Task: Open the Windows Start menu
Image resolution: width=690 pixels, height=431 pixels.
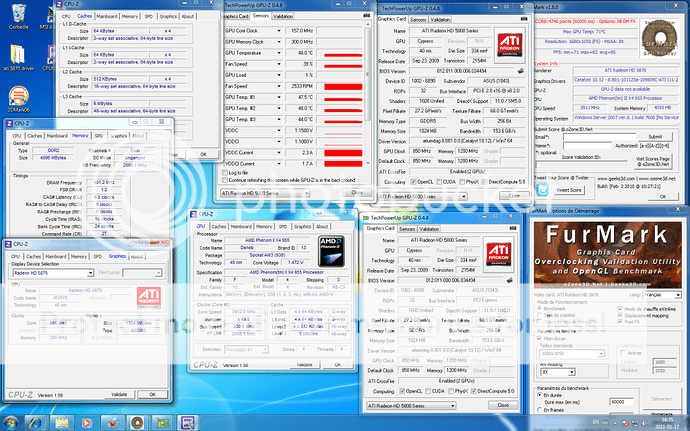Action: coord(10,423)
